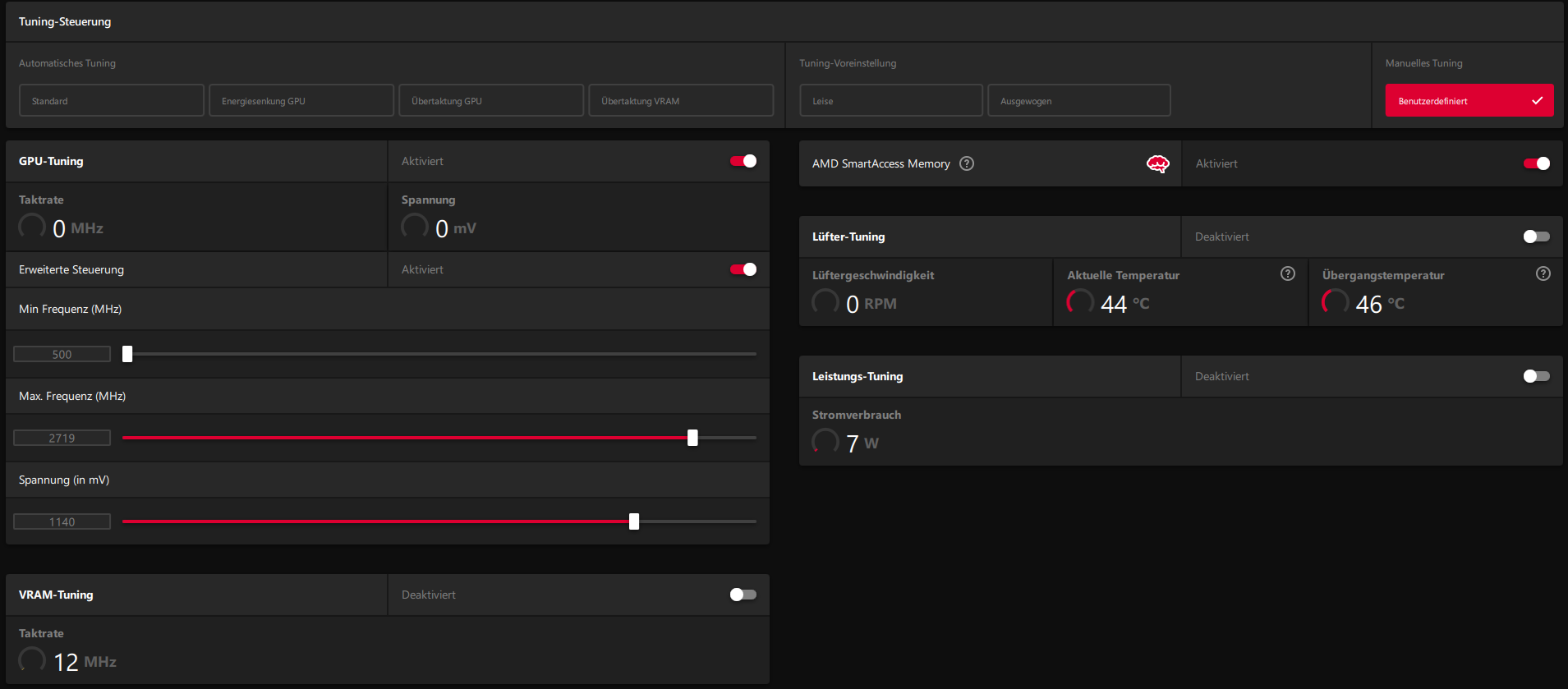The width and height of the screenshot is (1568, 689).
Task: Toggle AMD SmartAccess Memory switch
Action: [1537, 163]
